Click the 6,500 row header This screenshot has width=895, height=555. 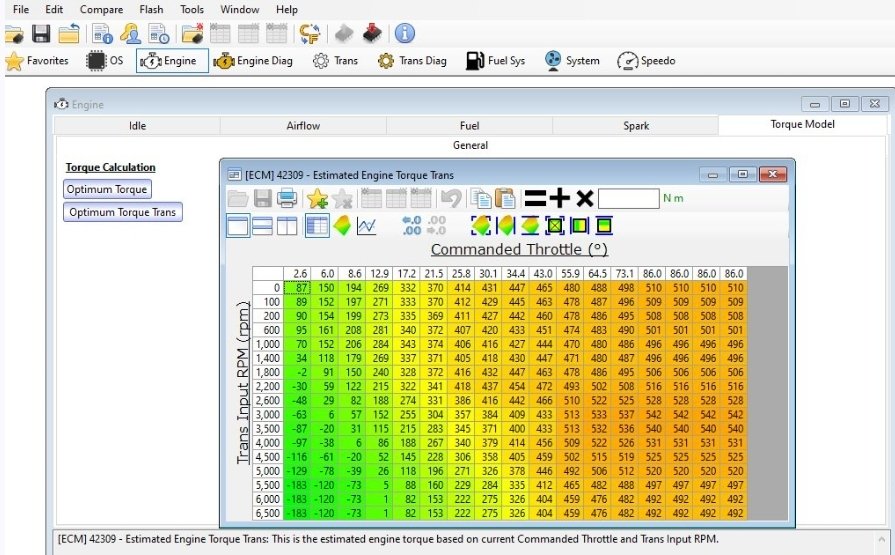click(x=268, y=513)
